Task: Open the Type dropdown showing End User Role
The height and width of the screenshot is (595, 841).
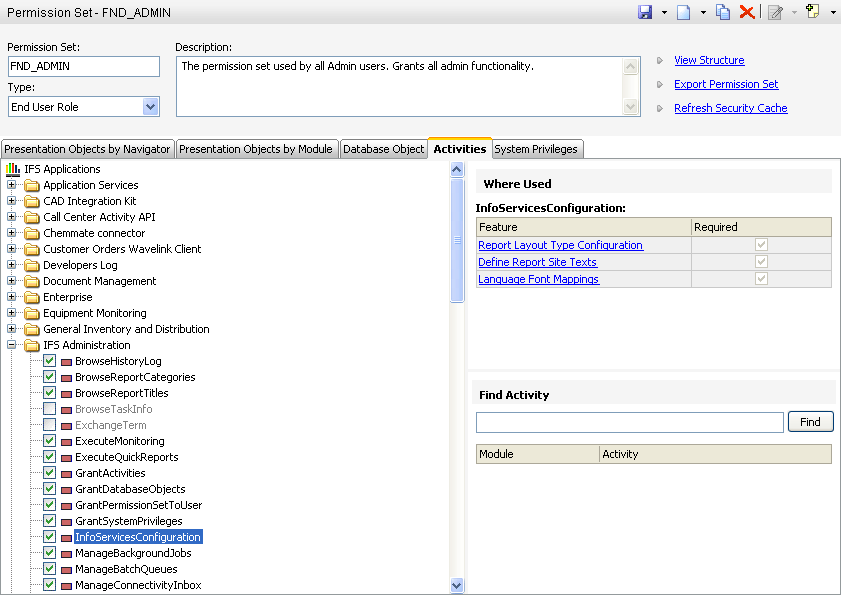Action: [x=151, y=107]
